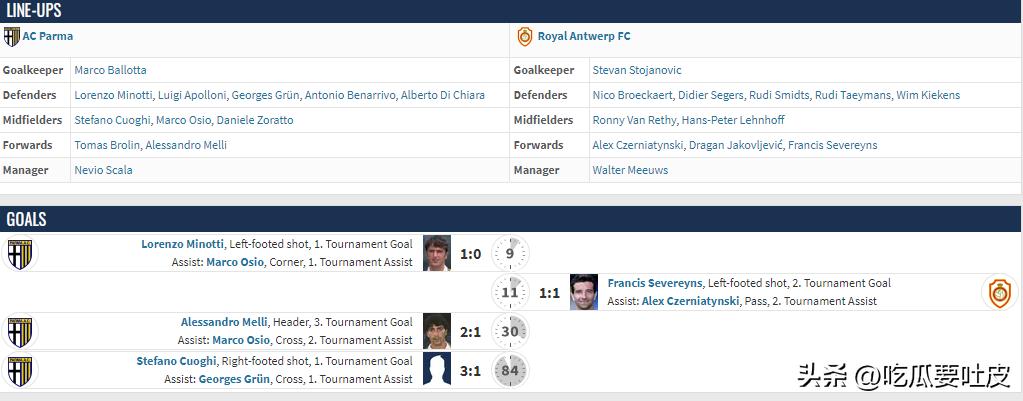1023x401 pixels.
Task: Open Lorenzo Minotti's player photo
Action: [437, 253]
